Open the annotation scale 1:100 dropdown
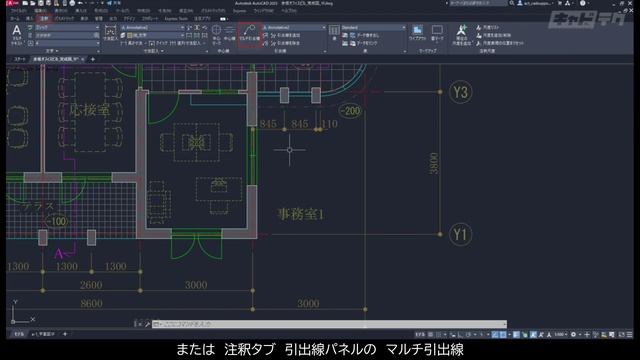Image resolution: width=640 pixels, height=360 pixels. (561, 334)
